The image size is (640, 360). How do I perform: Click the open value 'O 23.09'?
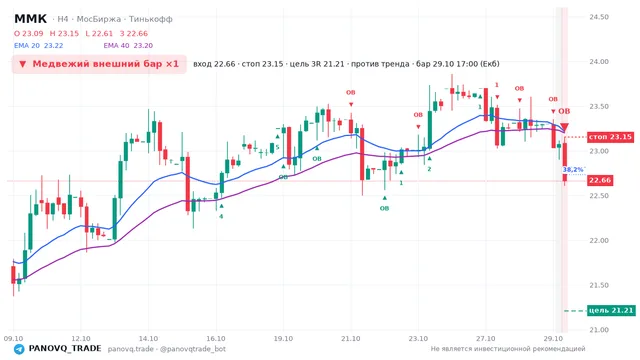tap(29, 33)
